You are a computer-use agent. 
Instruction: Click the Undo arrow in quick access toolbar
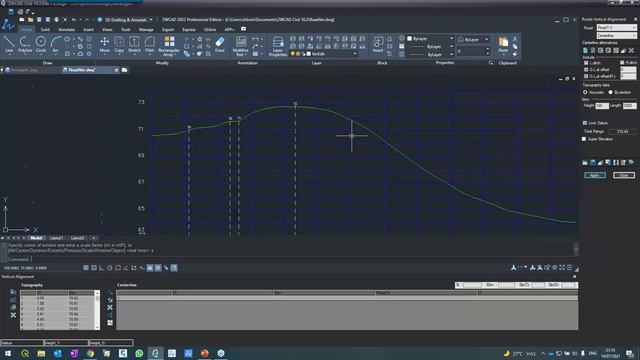coord(74,20)
